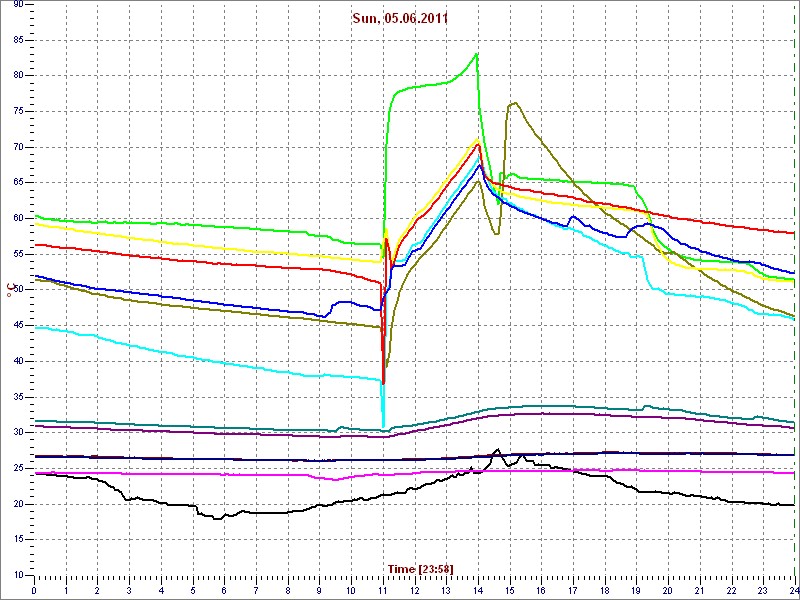Click the 65 temperature axis label

click(x=18, y=183)
